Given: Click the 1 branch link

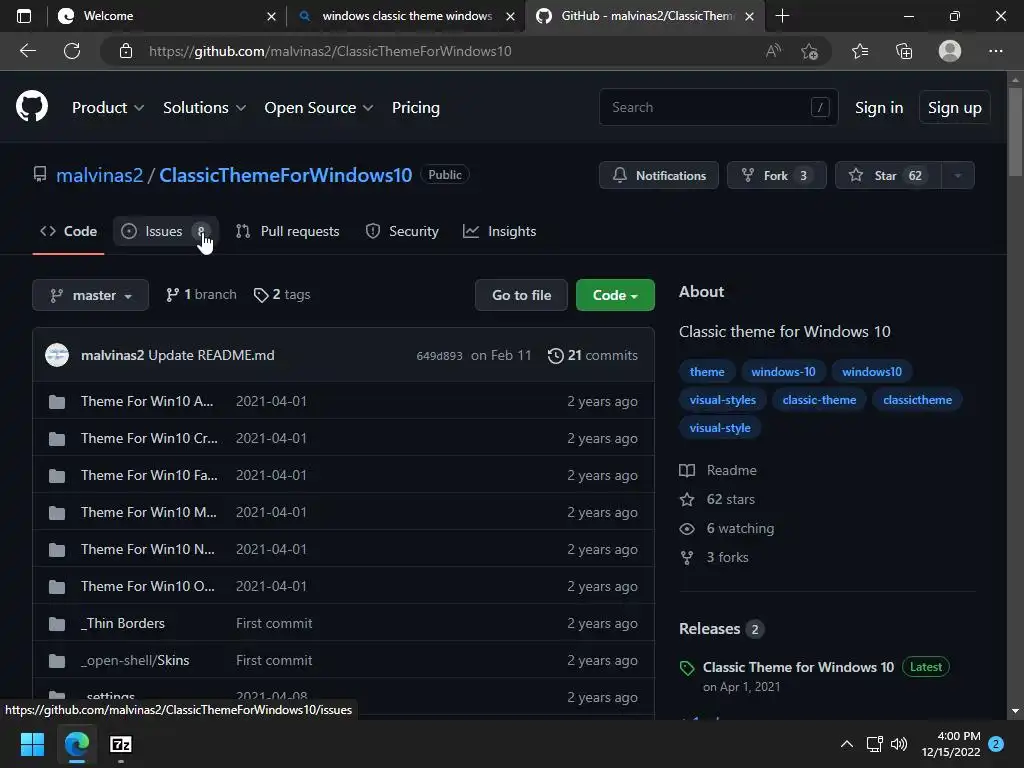Looking at the screenshot, I should (201, 295).
